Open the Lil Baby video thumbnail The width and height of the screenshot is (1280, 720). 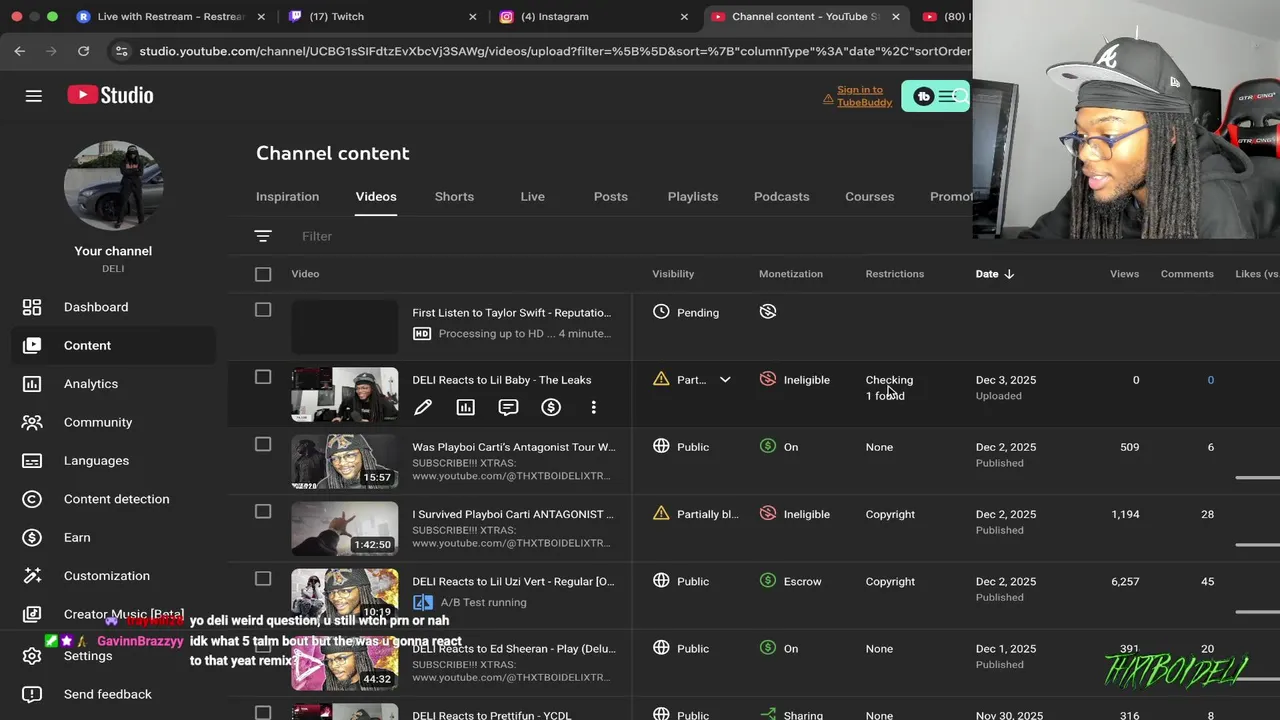344,395
